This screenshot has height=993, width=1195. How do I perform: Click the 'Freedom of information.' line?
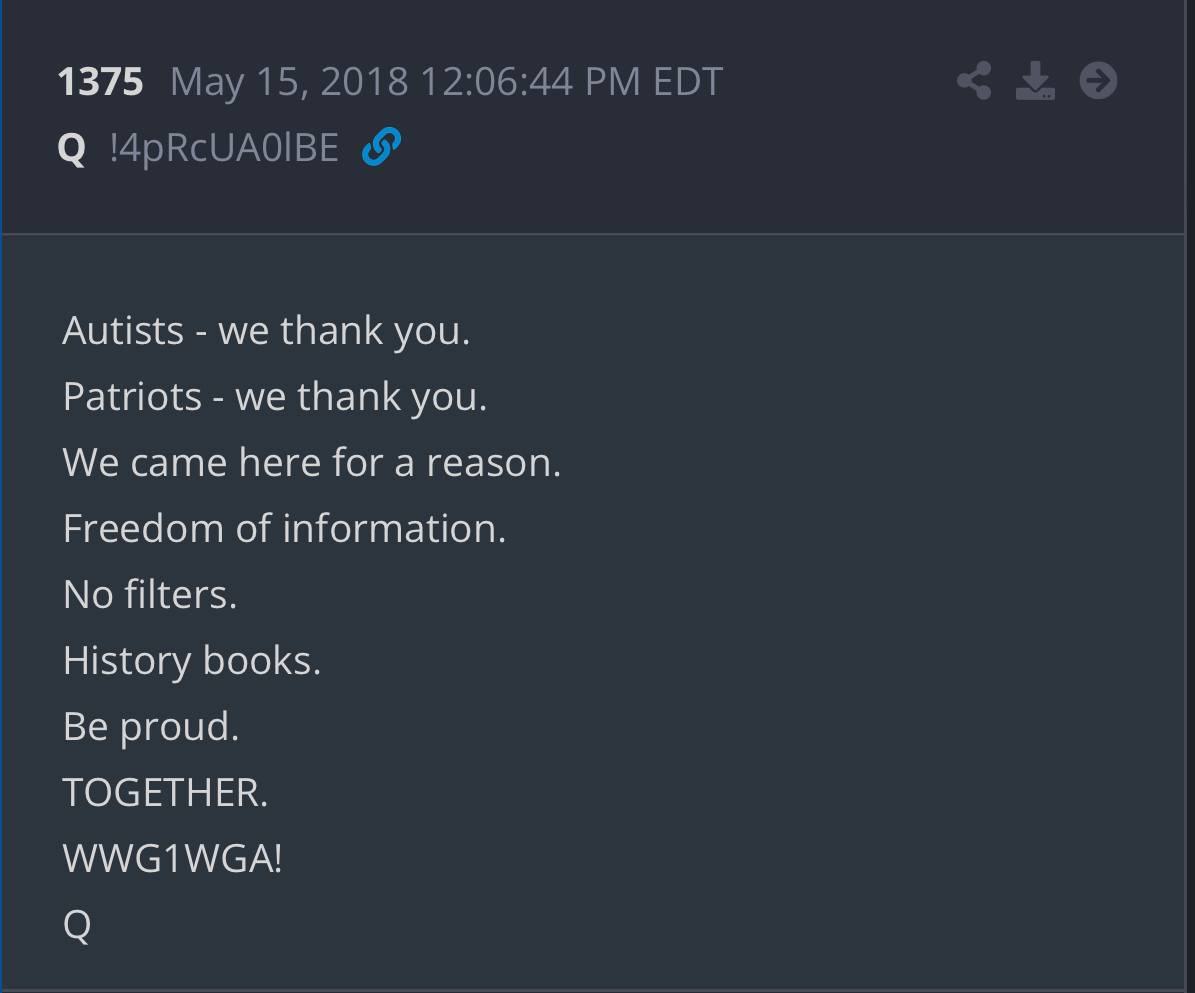point(285,529)
